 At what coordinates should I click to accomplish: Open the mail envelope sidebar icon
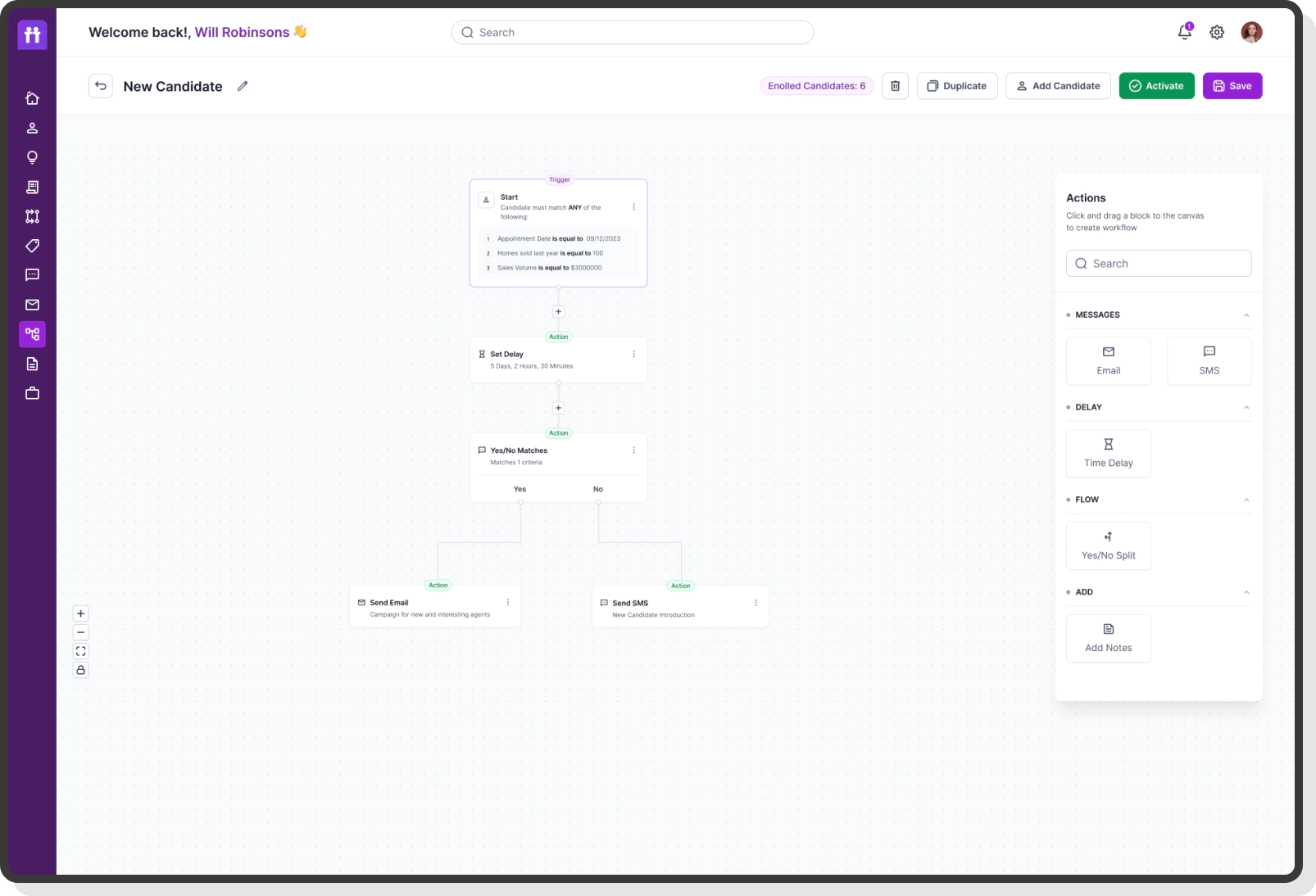(32, 305)
